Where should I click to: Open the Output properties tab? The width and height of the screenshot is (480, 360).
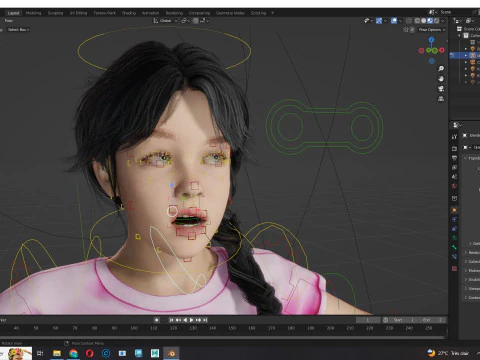click(454, 158)
